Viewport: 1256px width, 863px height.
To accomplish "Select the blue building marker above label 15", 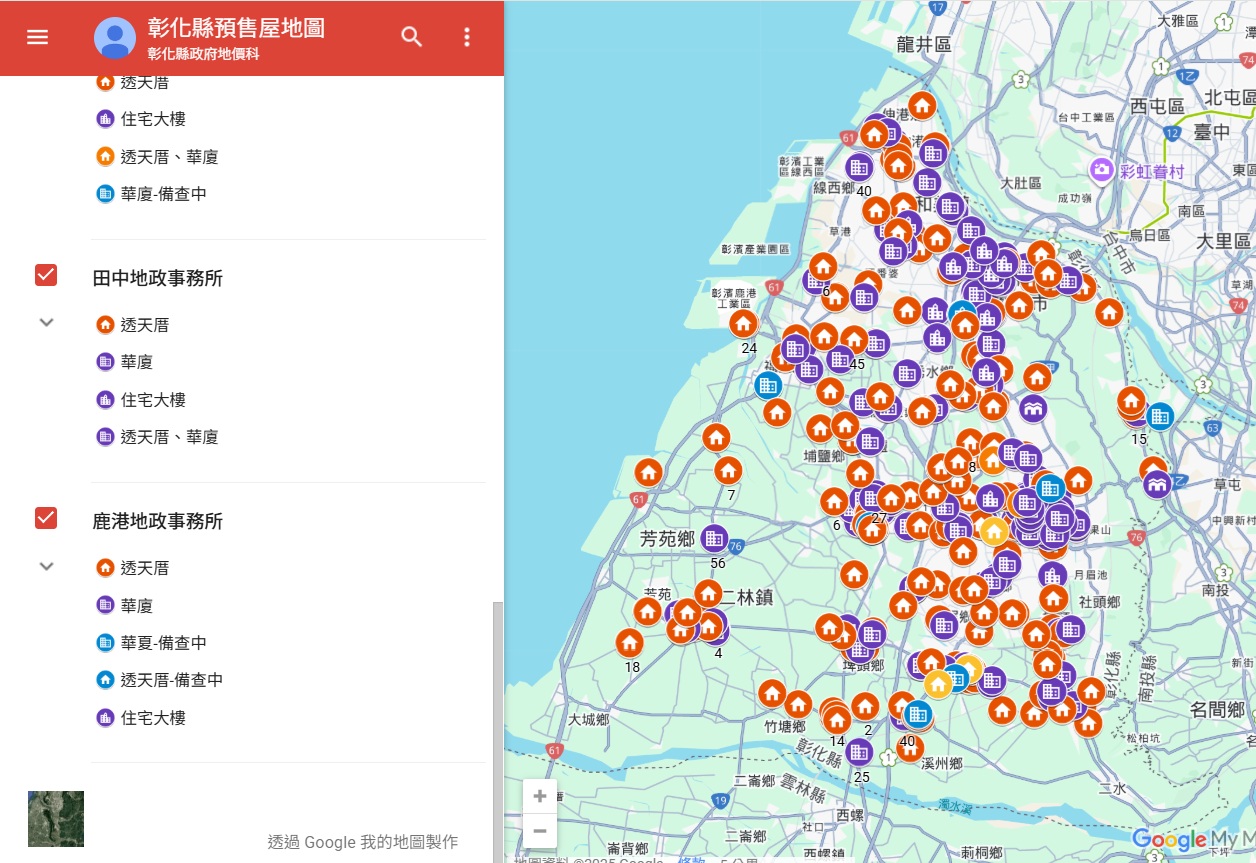I will click(1160, 415).
